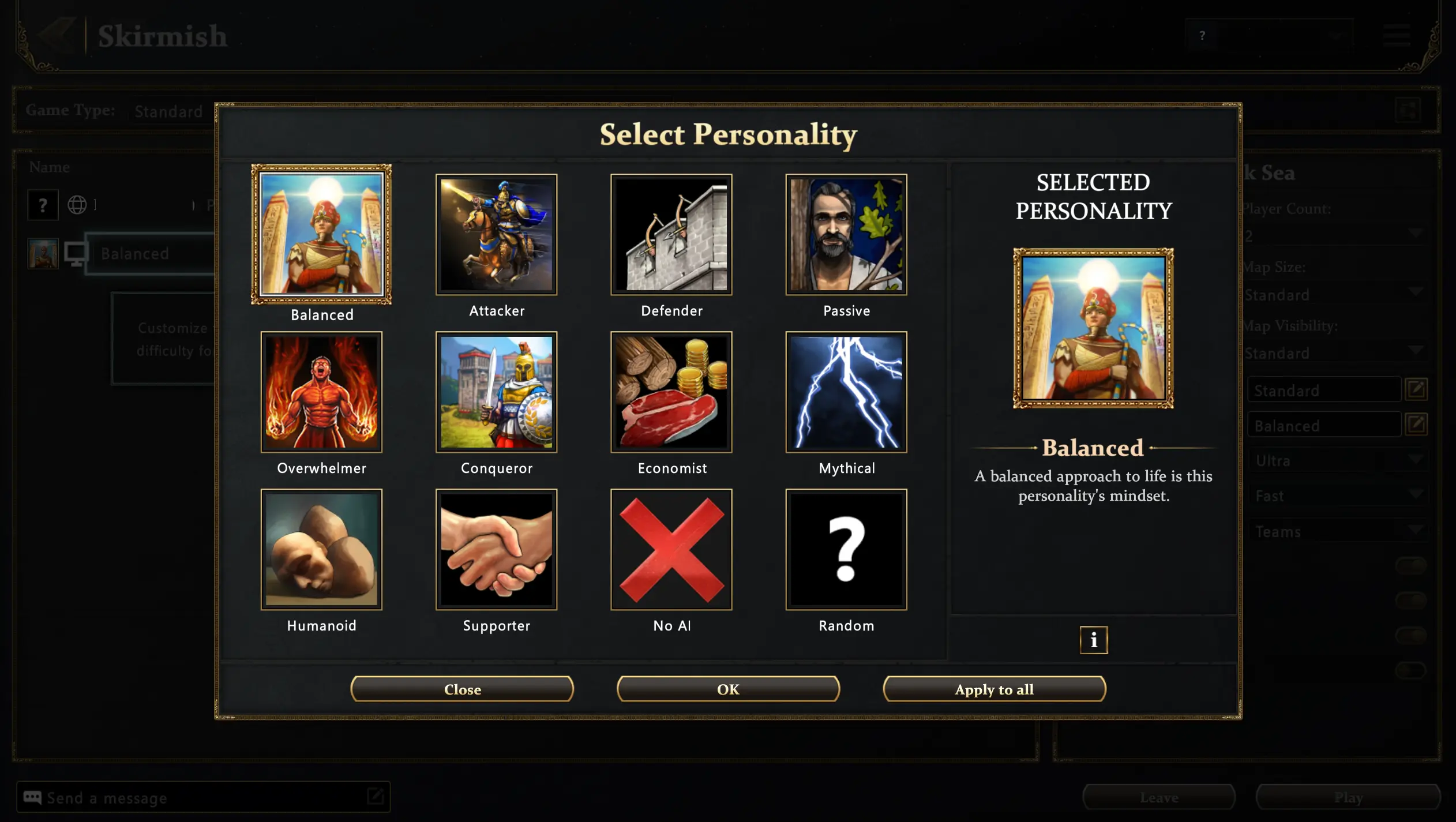Click the Apply to all button
Screen dimensions: 1456x822
[995, 689]
